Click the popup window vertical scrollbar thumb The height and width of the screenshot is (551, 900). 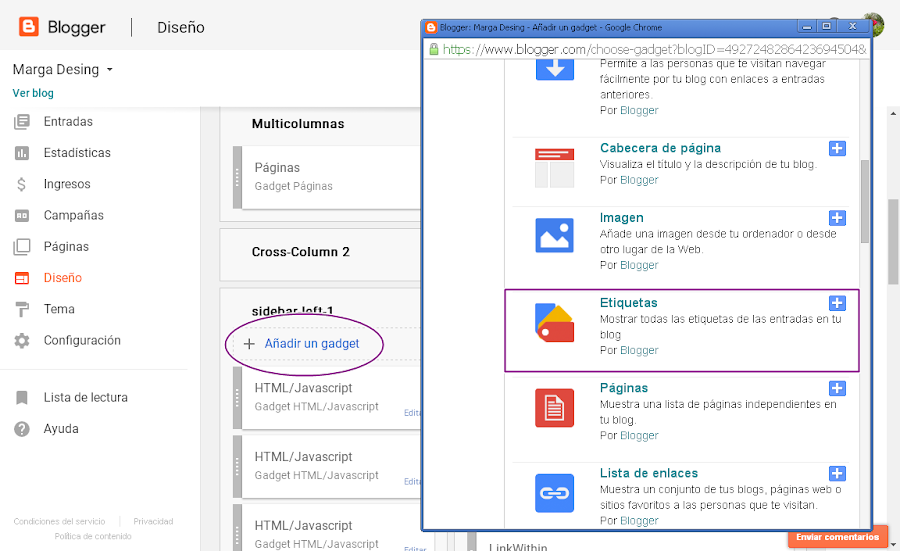point(864,201)
